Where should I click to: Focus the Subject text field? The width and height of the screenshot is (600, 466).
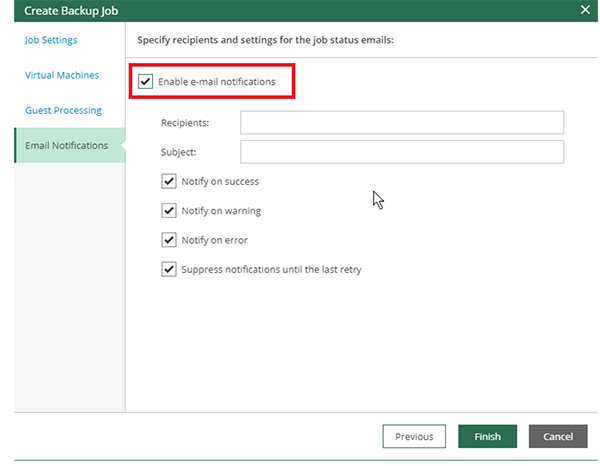click(x=402, y=152)
